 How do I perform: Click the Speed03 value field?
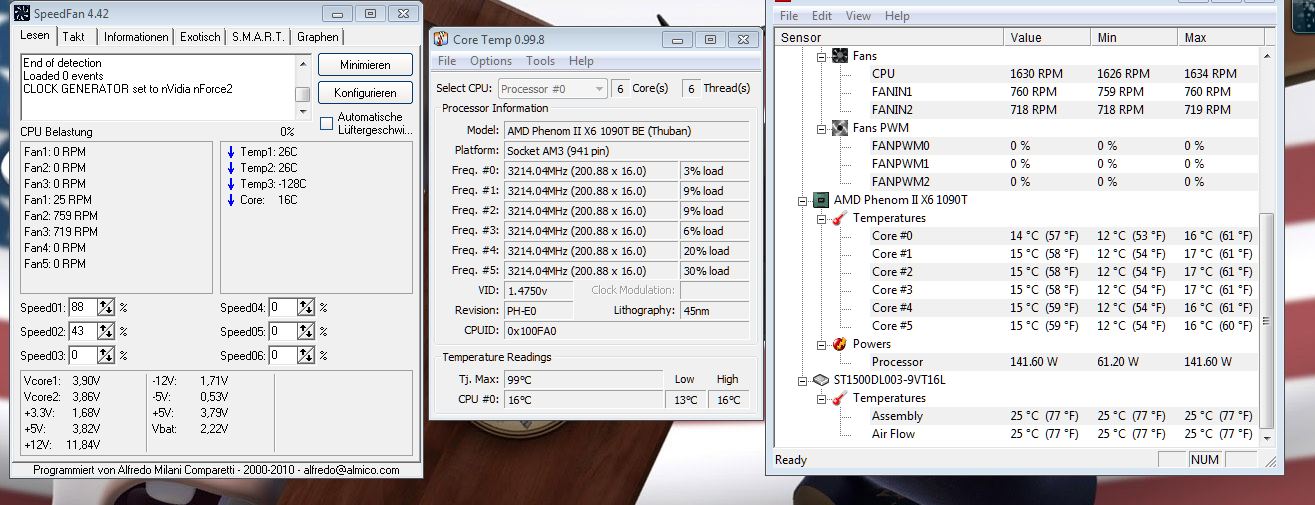tap(83, 355)
